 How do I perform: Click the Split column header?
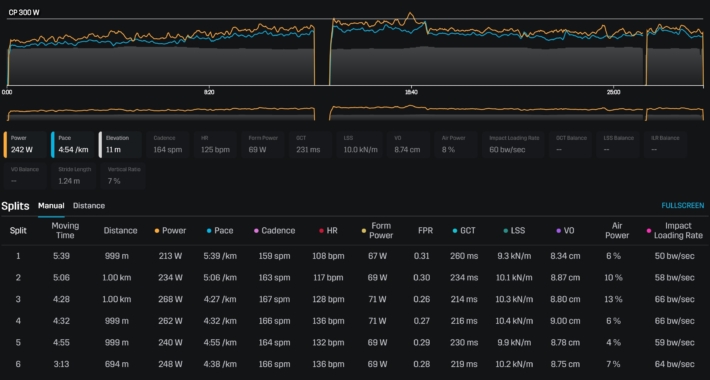click(18, 231)
